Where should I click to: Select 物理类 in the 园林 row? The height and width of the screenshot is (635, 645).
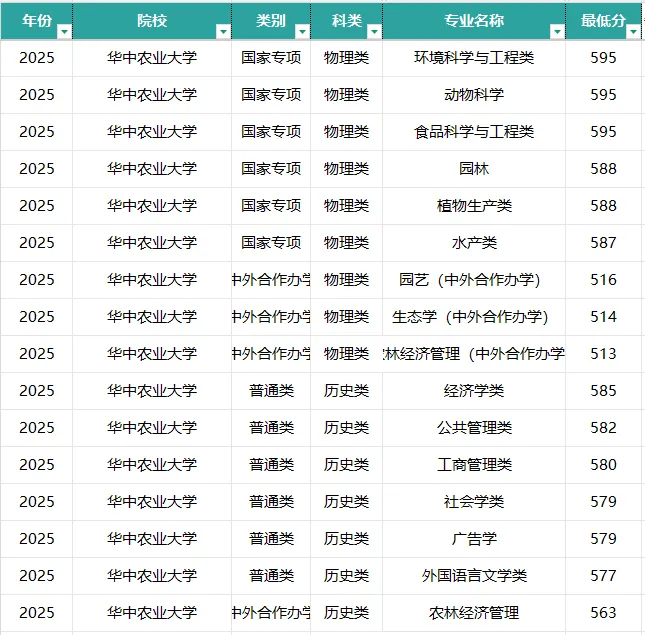click(x=346, y=169)
